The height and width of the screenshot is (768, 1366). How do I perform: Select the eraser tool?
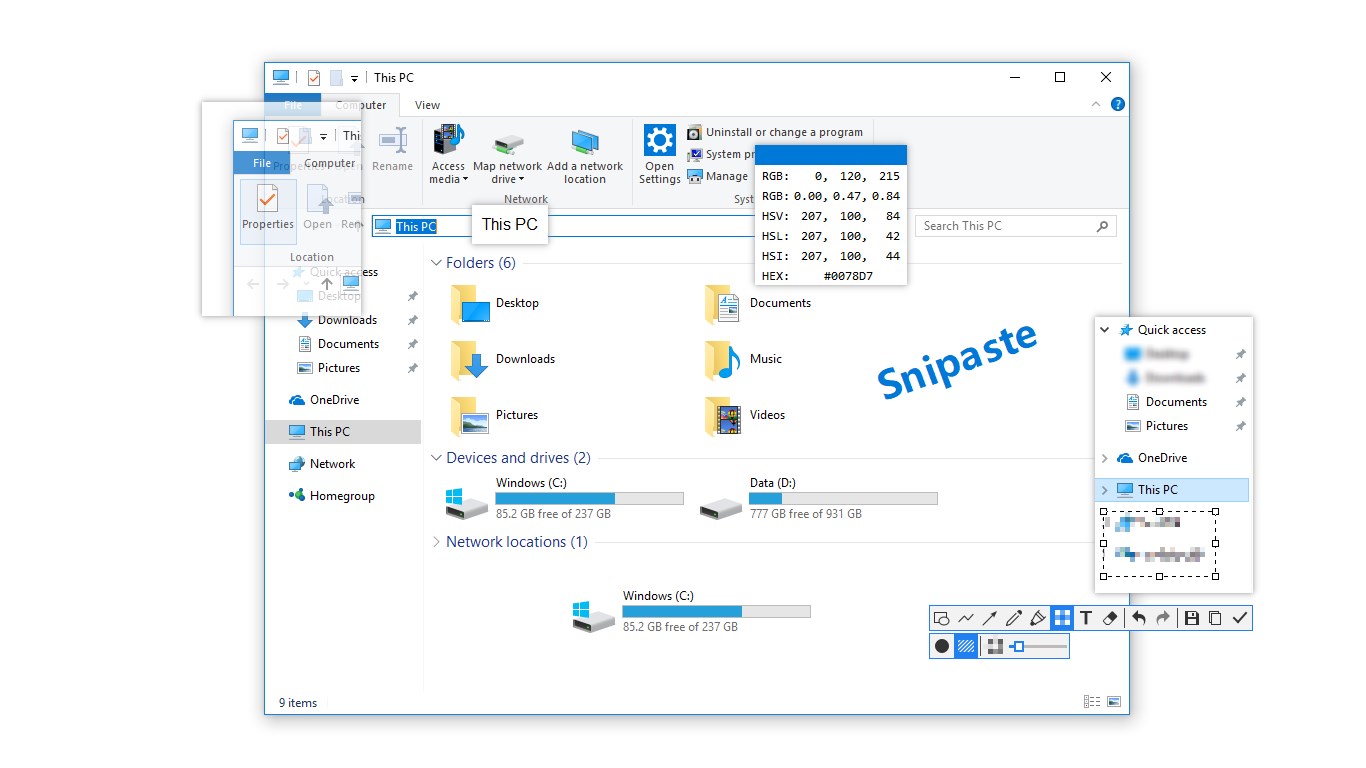tap(1109, 618)
